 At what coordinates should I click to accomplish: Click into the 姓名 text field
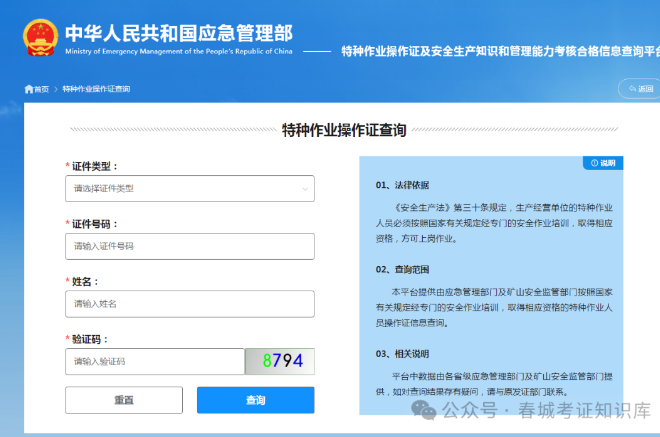coord(189,303)
